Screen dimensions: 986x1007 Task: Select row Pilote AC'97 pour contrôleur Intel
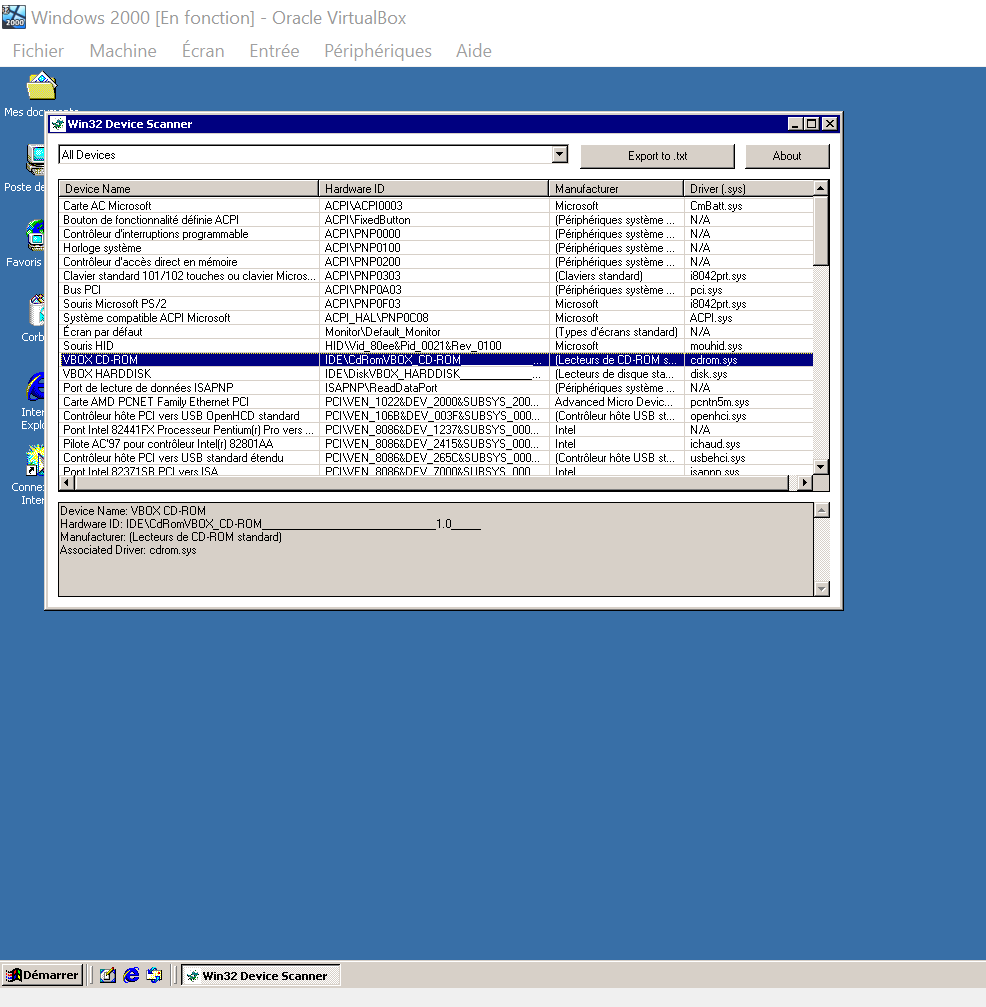(436, 444)
